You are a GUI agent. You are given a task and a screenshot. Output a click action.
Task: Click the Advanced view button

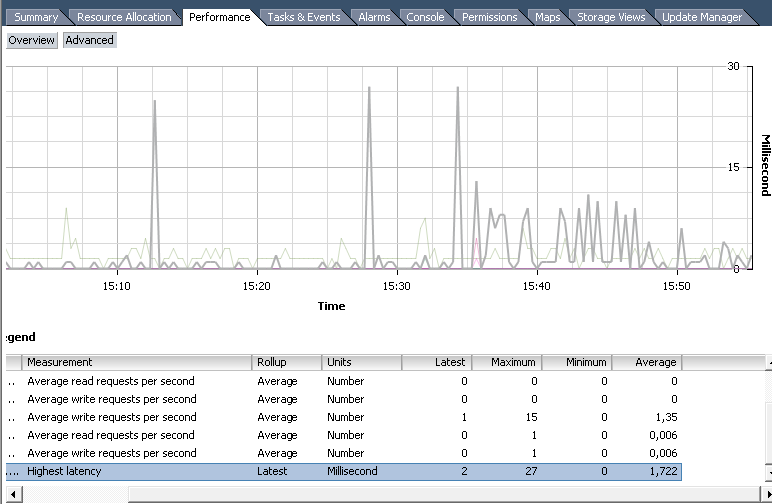(x=90, y=40)
